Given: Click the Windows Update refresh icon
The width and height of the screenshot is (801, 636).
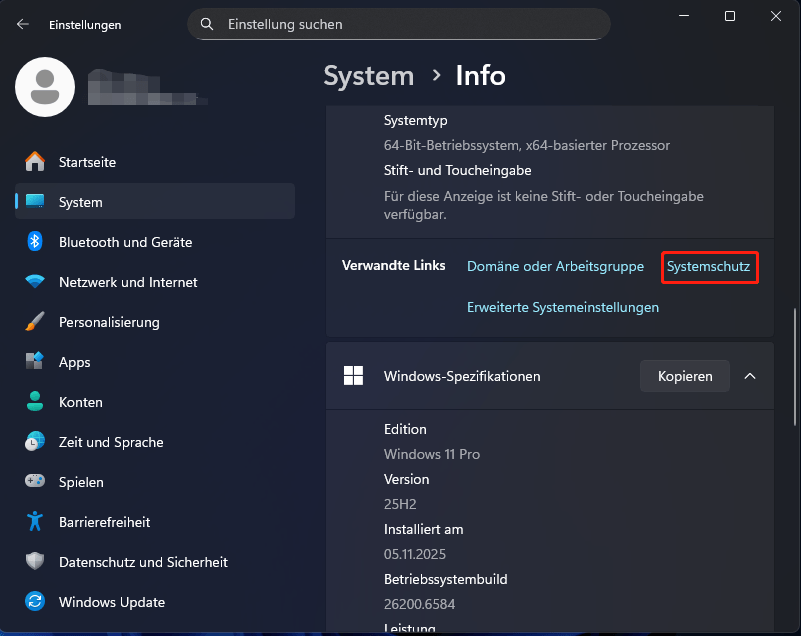Looking at the screenshot, I should (x=35, y=601).
